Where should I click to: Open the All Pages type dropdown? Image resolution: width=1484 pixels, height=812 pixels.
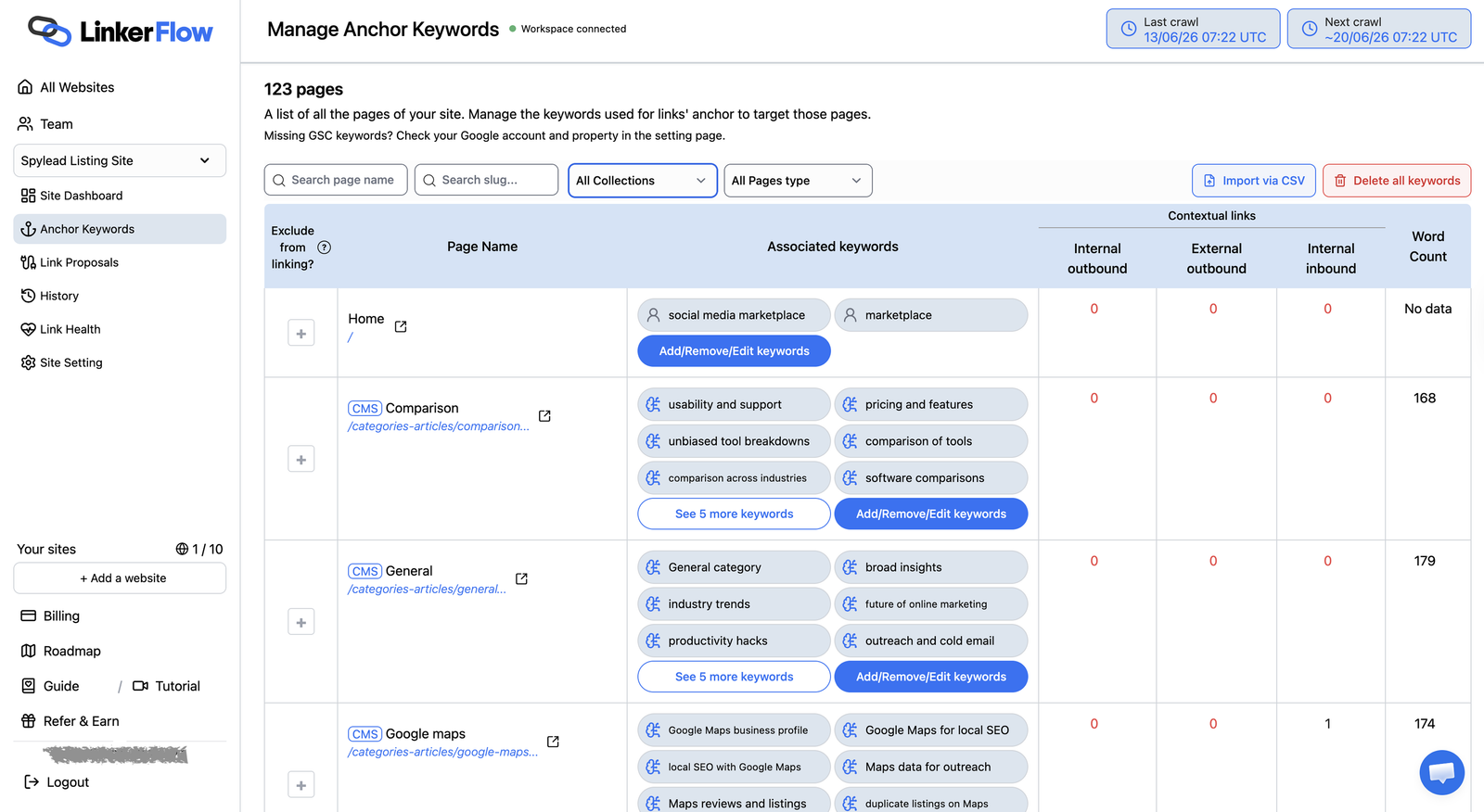798,181
